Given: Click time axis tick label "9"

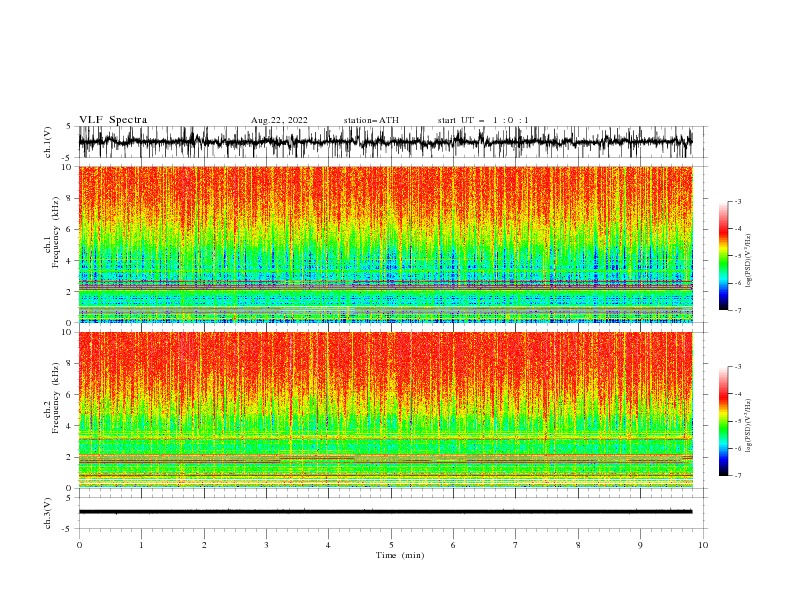Looking at the screenshot, I should coord(640,545).
